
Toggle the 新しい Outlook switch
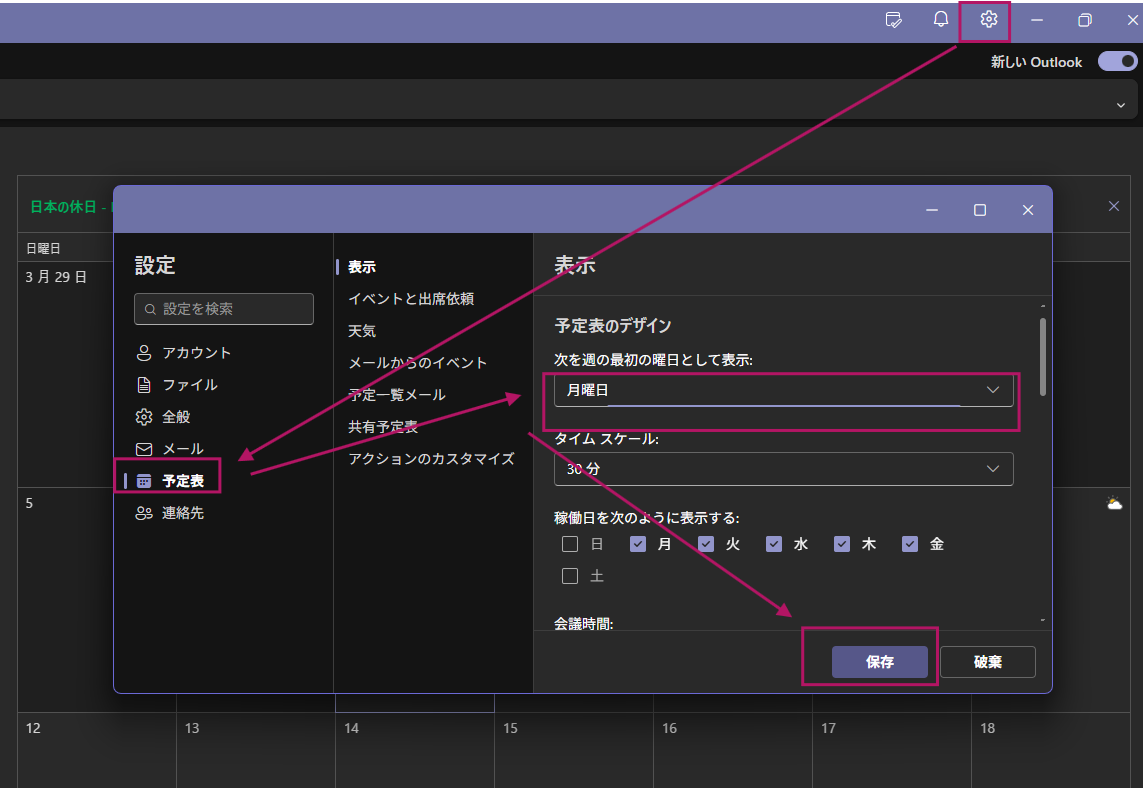coord(1117,61)
